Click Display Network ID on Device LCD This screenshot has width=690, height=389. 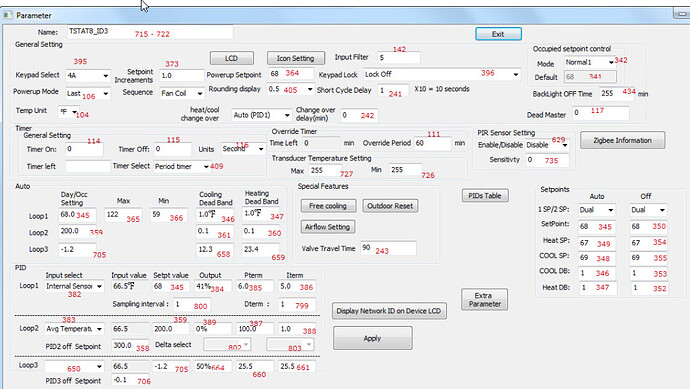click(x=389, y=311)
